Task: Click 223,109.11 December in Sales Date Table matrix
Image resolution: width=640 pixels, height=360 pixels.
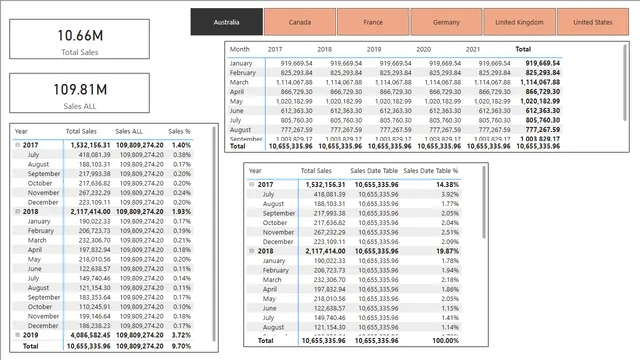Action: [329, 242]
